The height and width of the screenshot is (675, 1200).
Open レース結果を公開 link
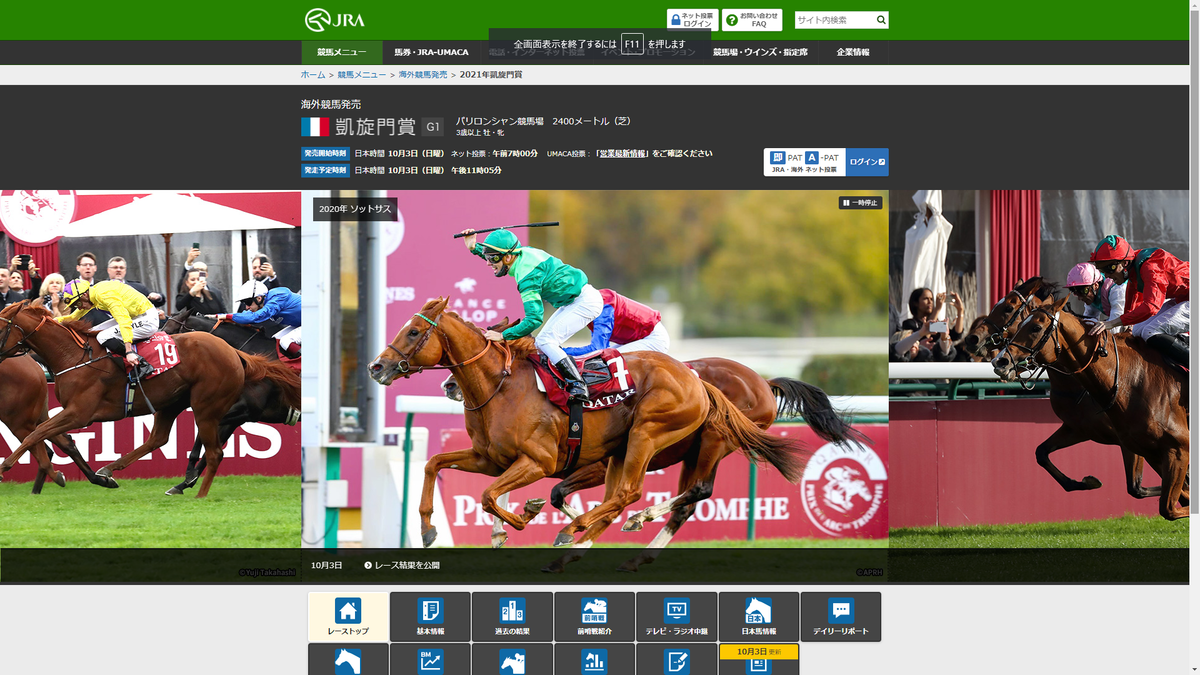tap(402, 565)
